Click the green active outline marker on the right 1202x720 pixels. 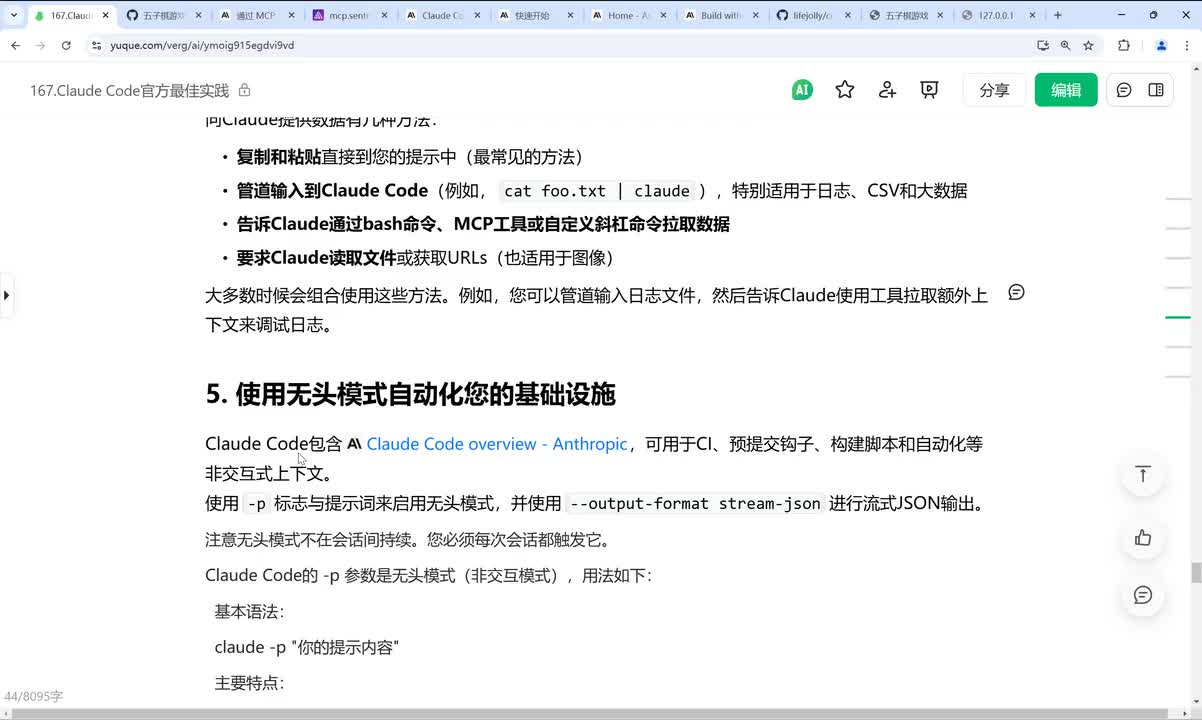point(1178,318)
